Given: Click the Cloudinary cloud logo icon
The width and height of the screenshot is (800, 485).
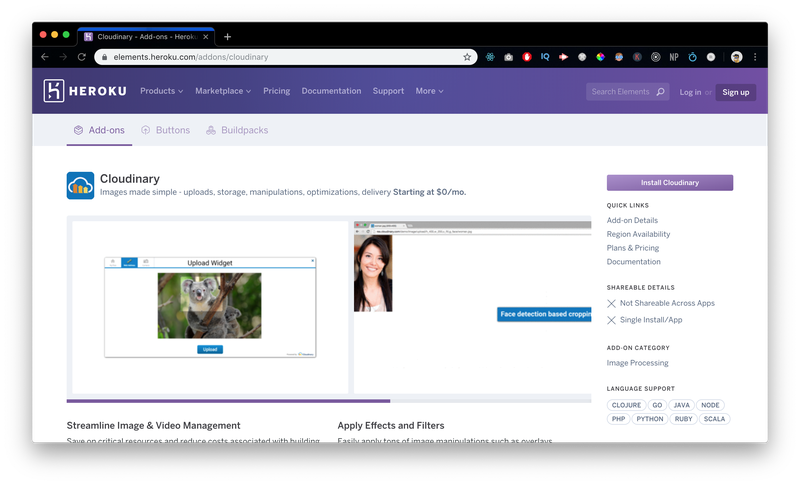Looking at the screenshot, I should coord(80,186).
